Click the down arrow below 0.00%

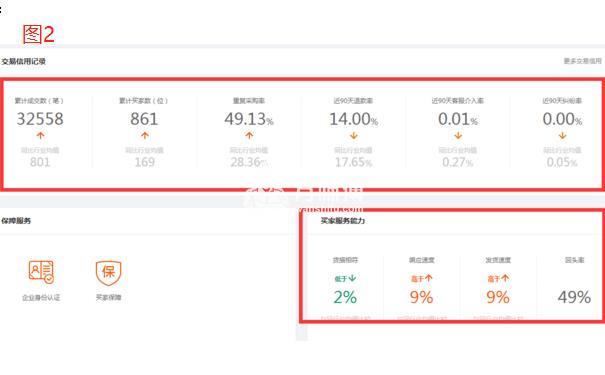pos(562,136)
